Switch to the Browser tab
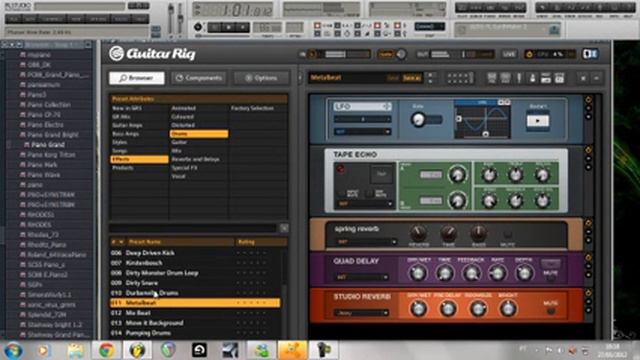 [137, 78]
